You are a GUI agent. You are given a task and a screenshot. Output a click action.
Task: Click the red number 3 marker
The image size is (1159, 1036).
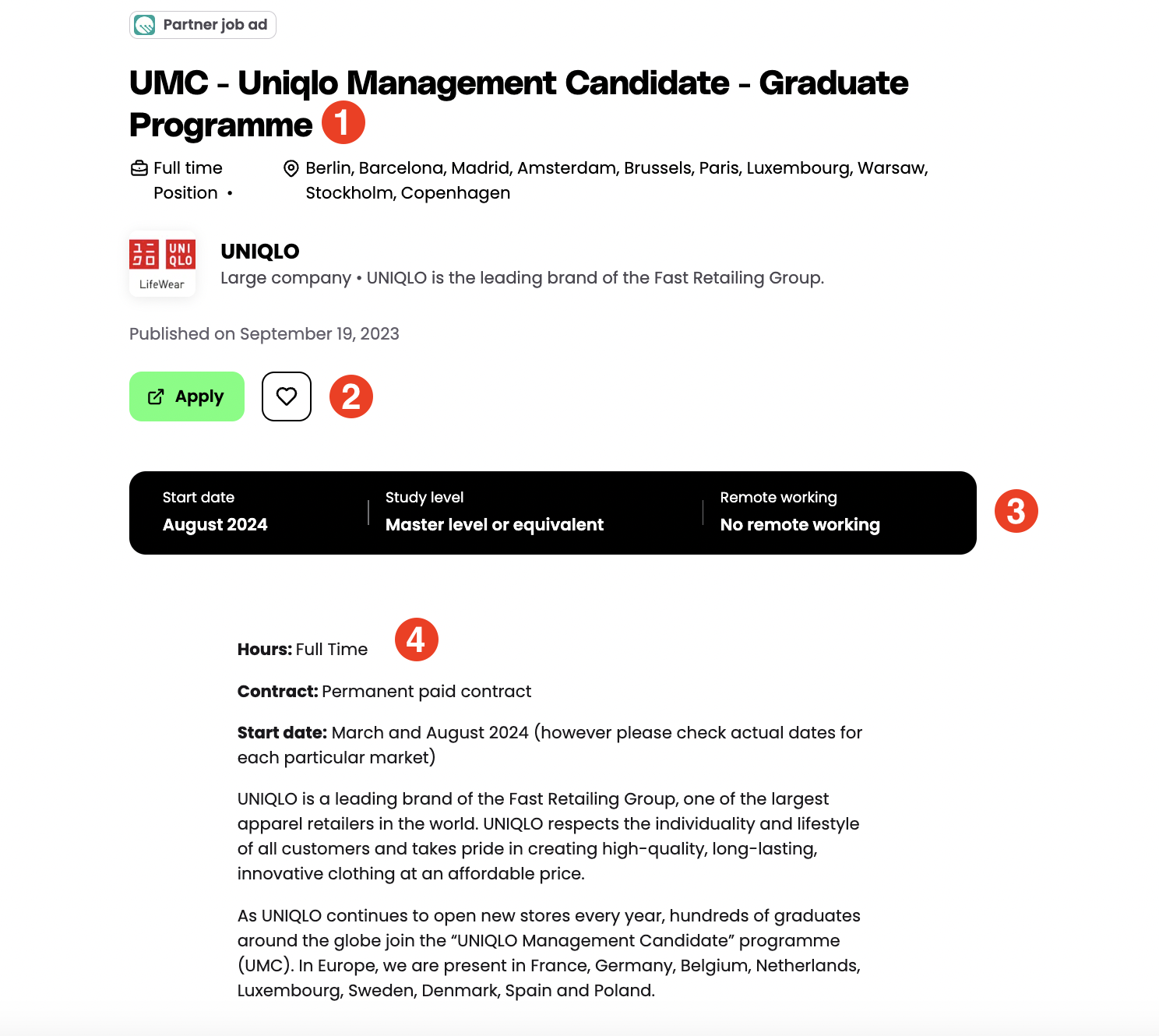tap(1016, 511)
